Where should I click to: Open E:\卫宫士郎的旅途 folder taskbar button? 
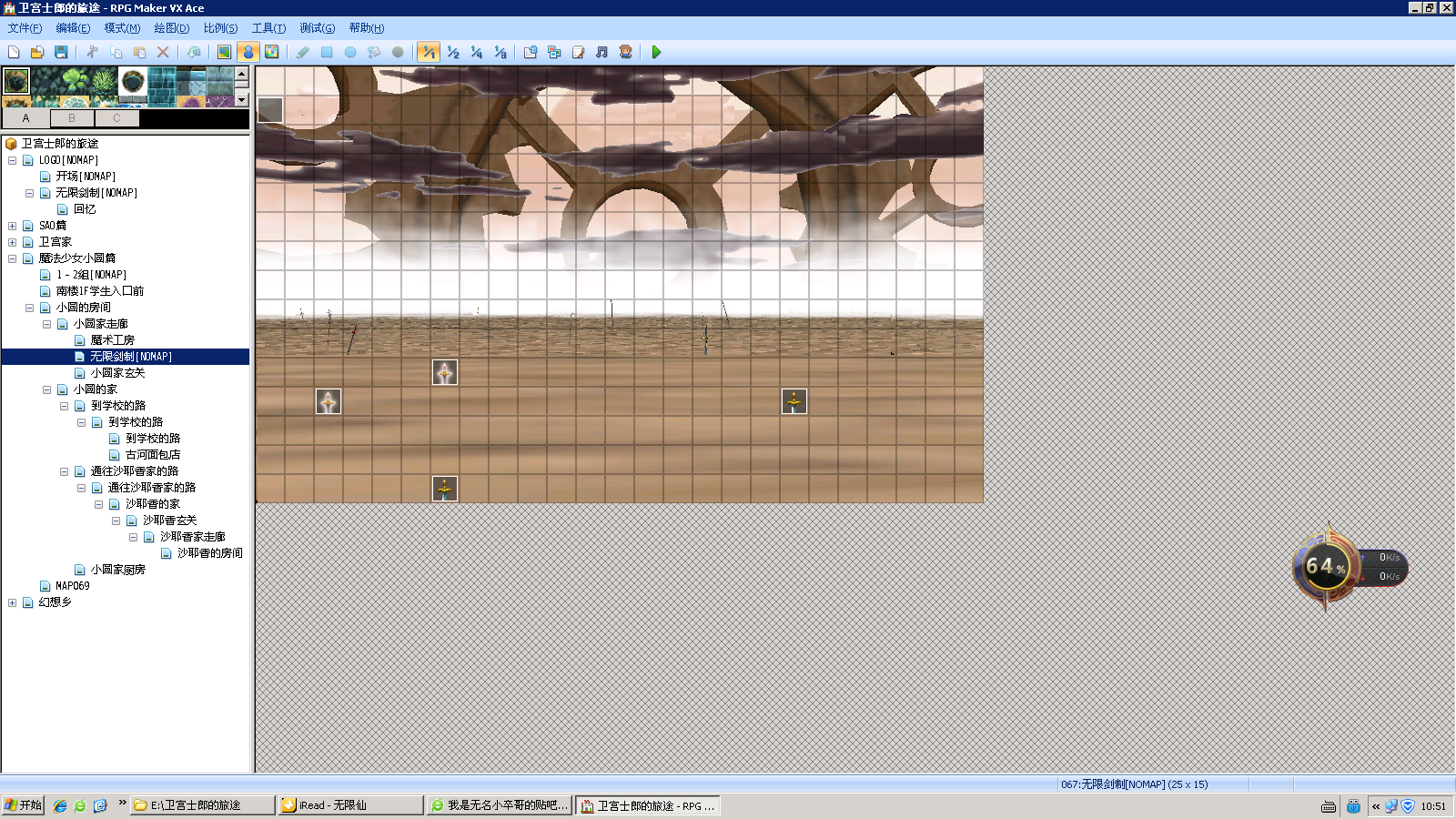pos(202,805)
